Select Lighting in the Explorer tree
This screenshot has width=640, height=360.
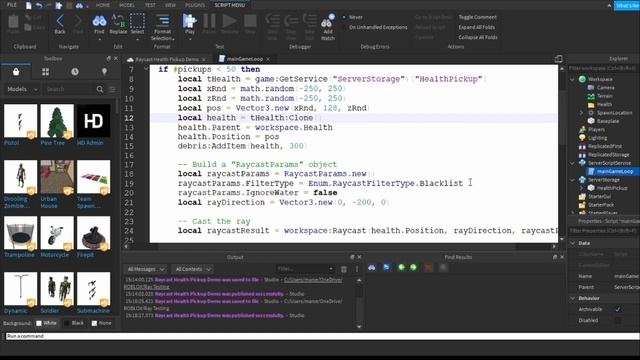598,138
